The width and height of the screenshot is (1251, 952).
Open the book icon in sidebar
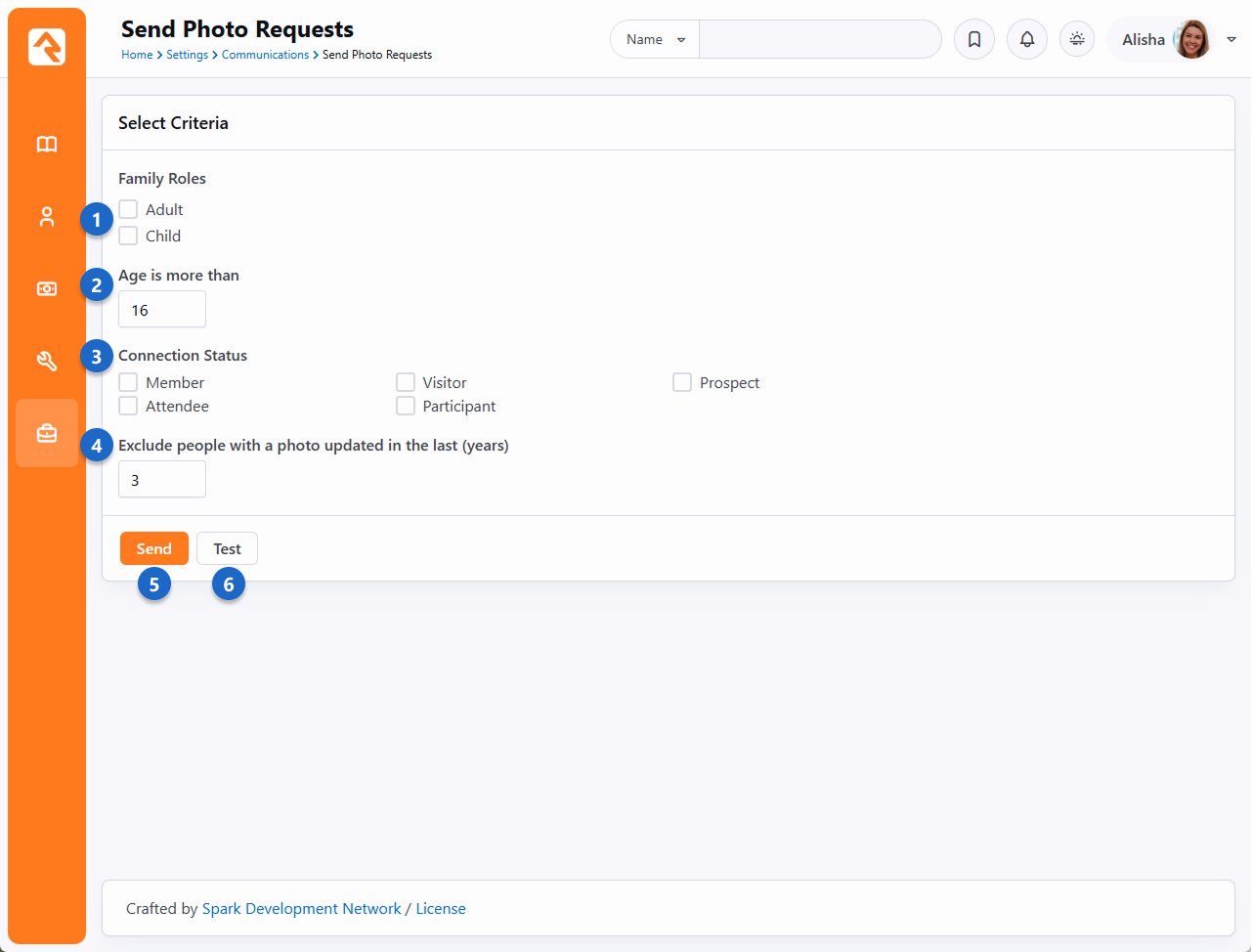pyautogui.click(x=47, y=145)
